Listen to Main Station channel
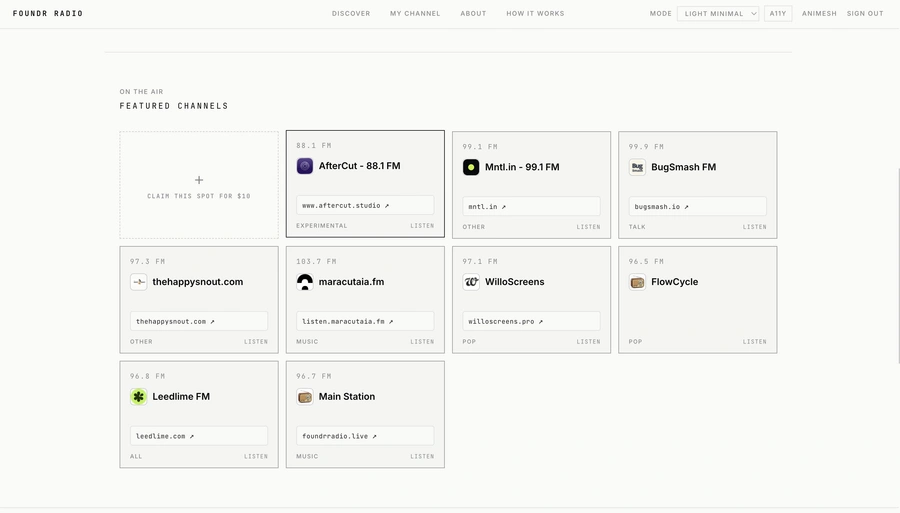 coord(422,456)
